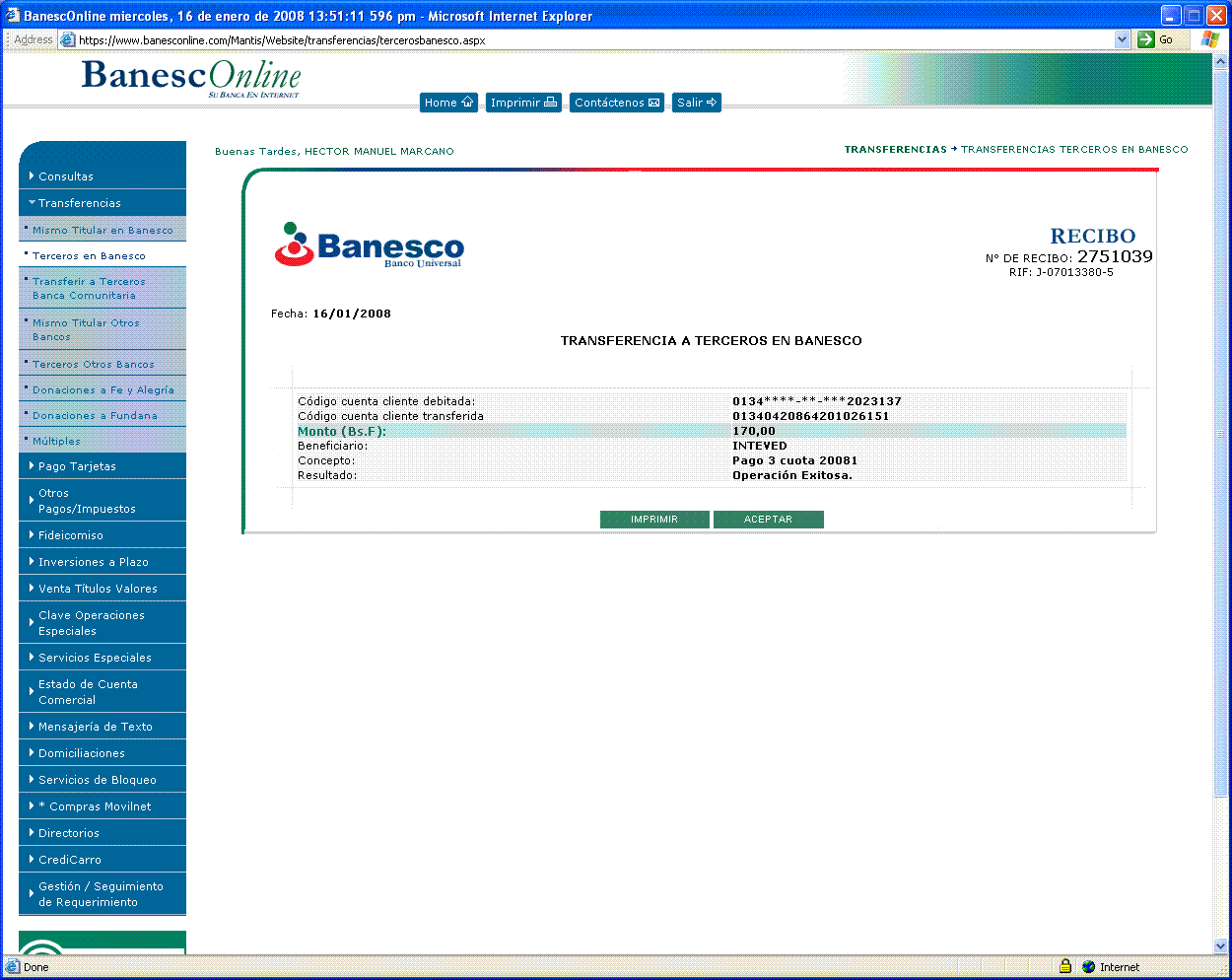Click the Imprimir button in top navigation

523,103
